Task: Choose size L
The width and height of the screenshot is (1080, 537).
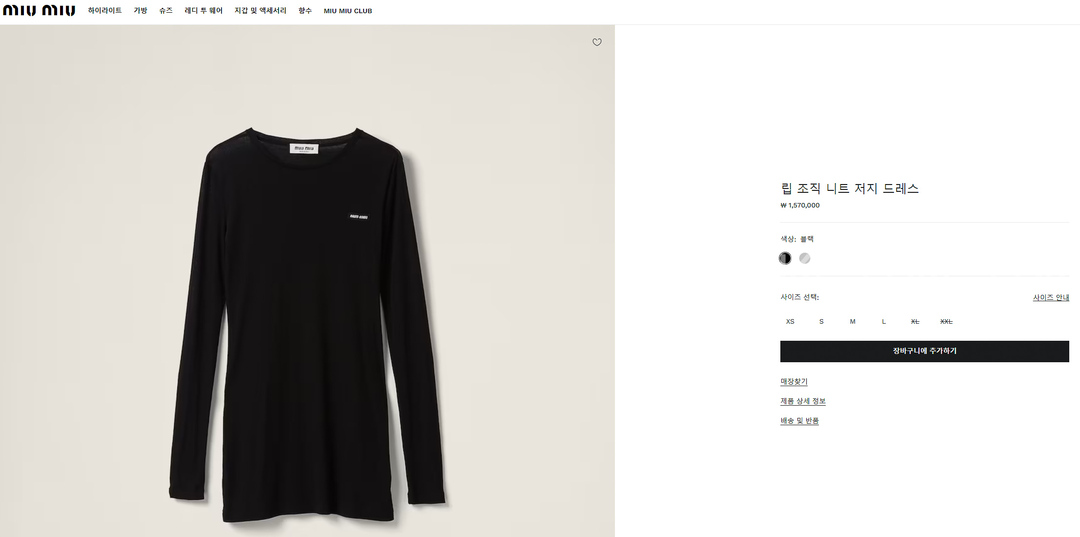Action: [883, 321]
